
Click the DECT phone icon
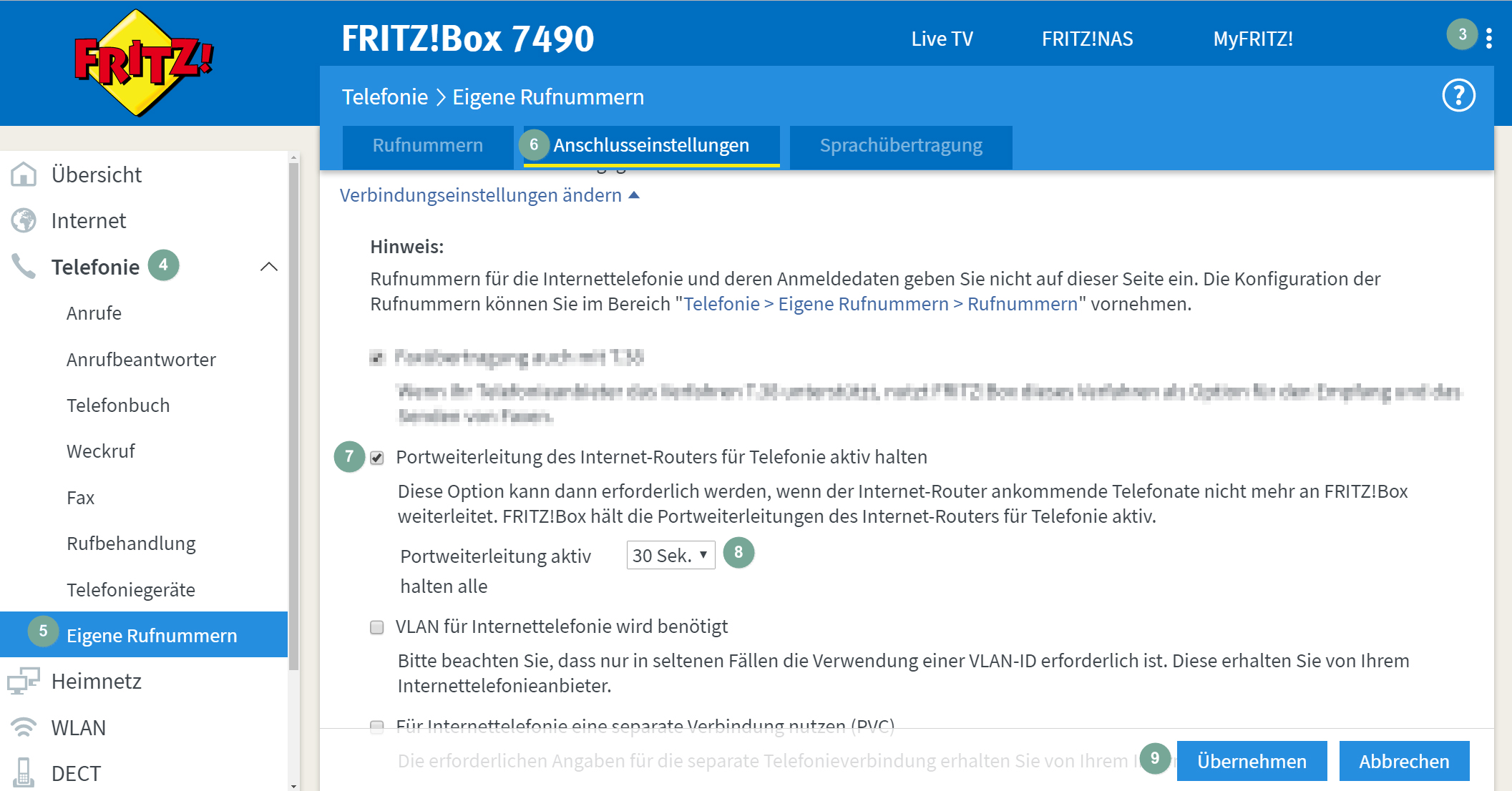[24, 773]
